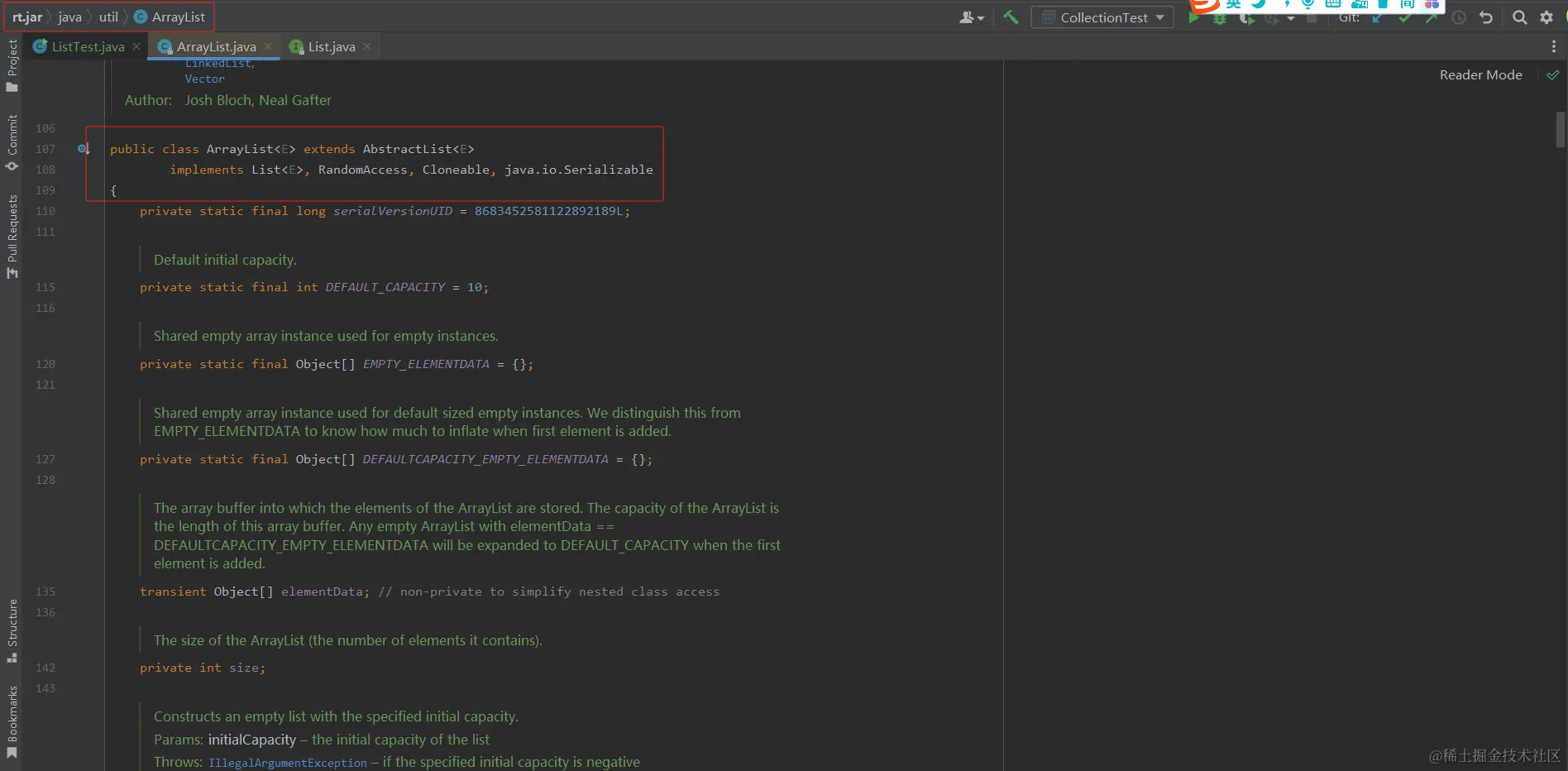Click the author names Josh Bloch, Neal Gafter
Viewport: 1568px width, 771px height.
pos(258,101)
